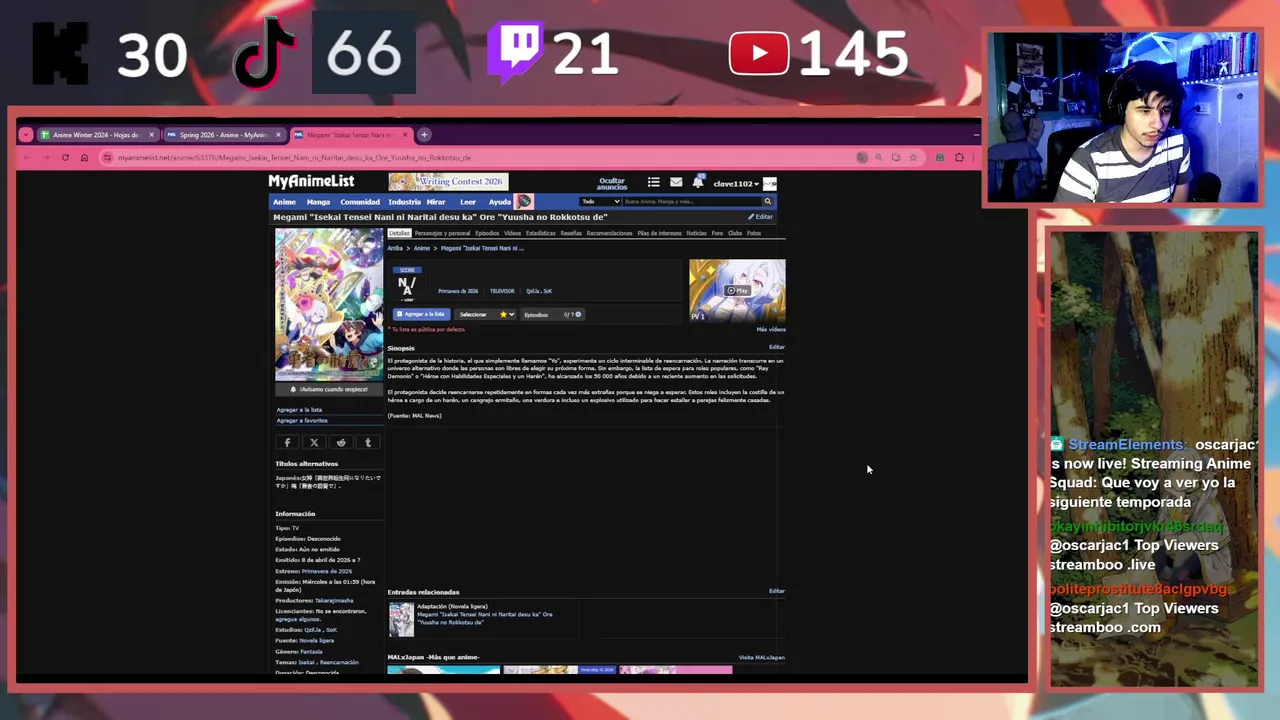Open the Industria menu
Screen dimensions: 1280x720
tap(404, 202)
